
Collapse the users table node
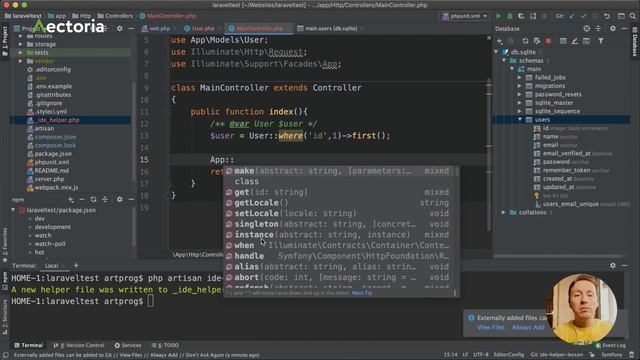pos(520,120)
